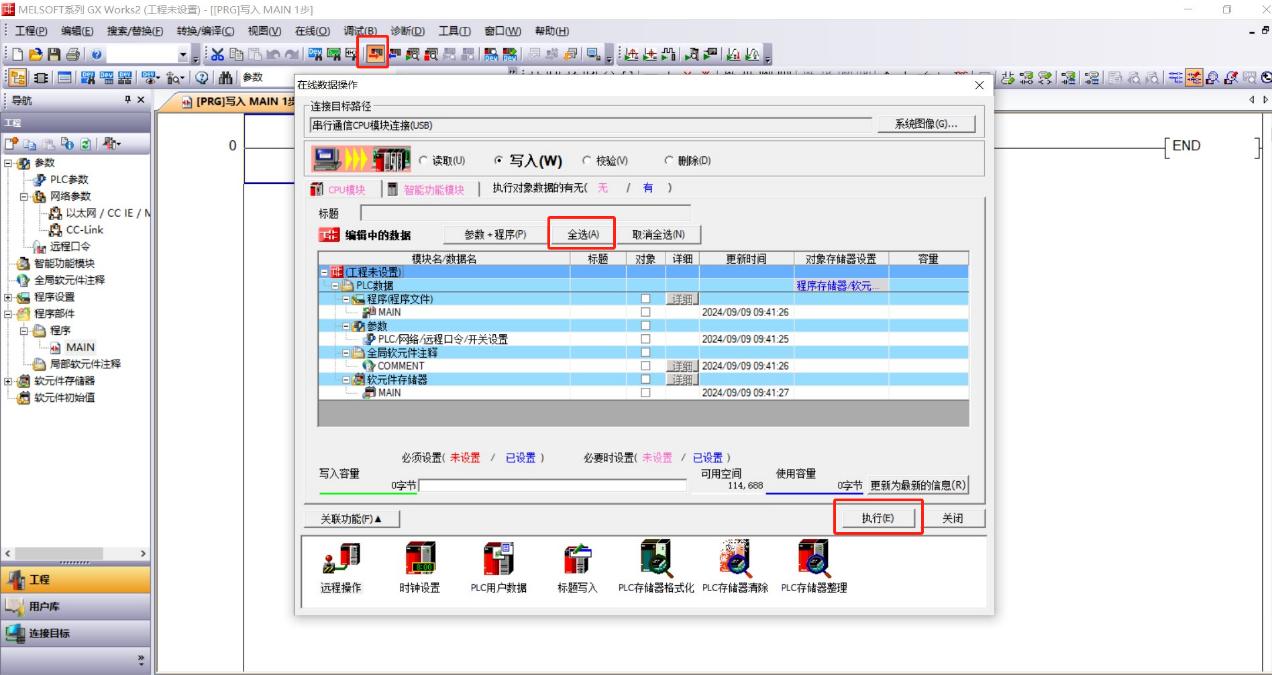The height and width of the screenshot is (675, 1272).
Task: Open the dropdown next to the Help icon
Action: pyautogui.click(x=182, y=54)
